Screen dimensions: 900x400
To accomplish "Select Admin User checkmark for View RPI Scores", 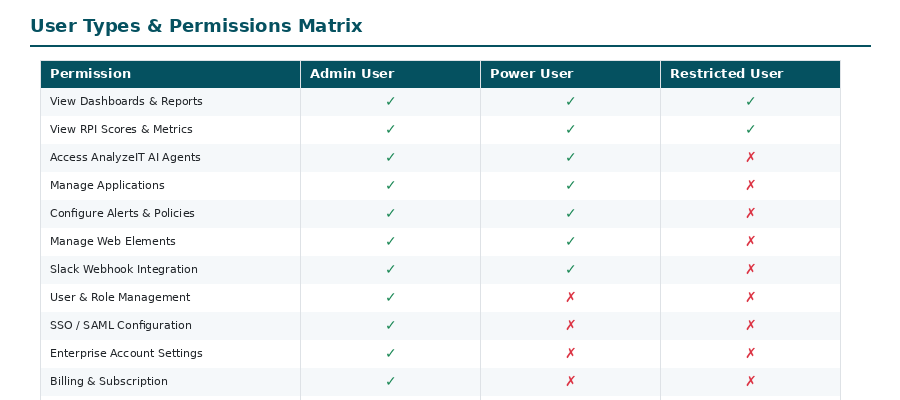I will coord(390,130).
